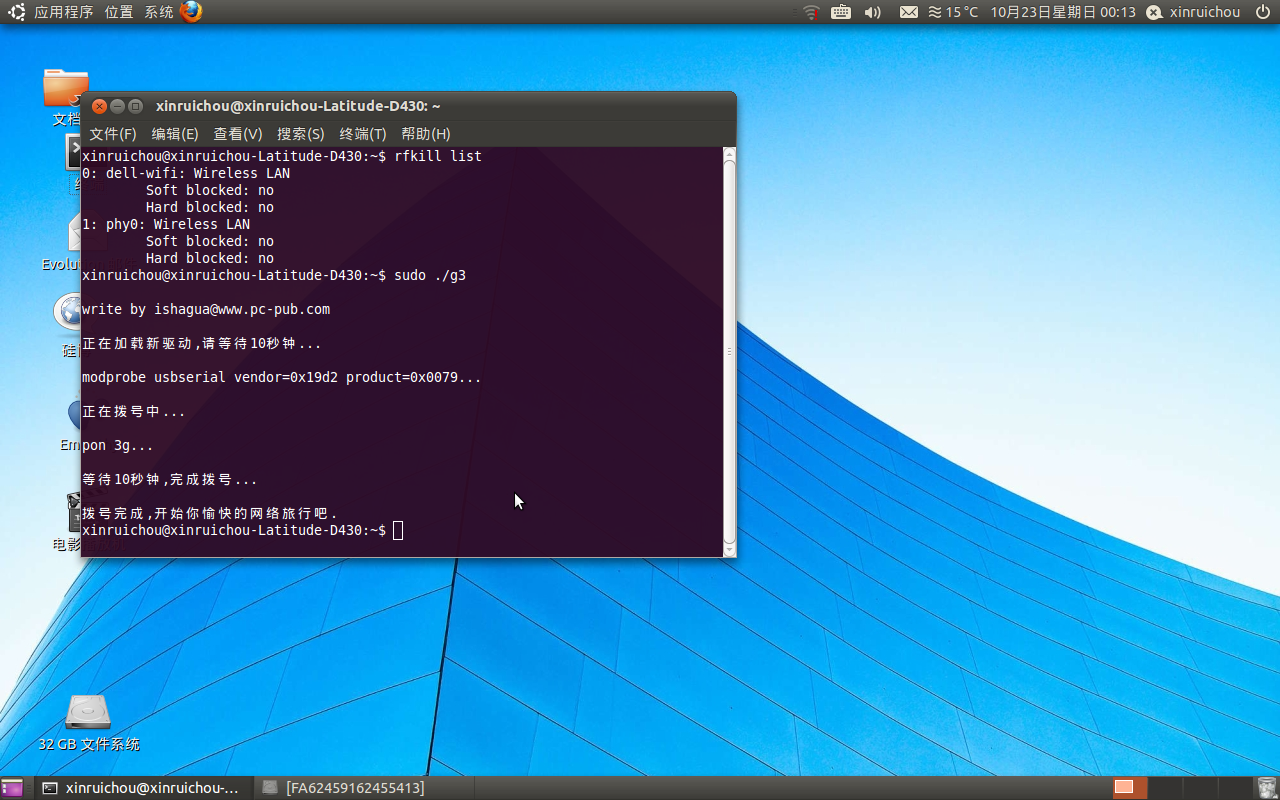Click 'Soft blocked: no' under dell-wifi
The image size is (1280, 800).
[x=210, y=190]
